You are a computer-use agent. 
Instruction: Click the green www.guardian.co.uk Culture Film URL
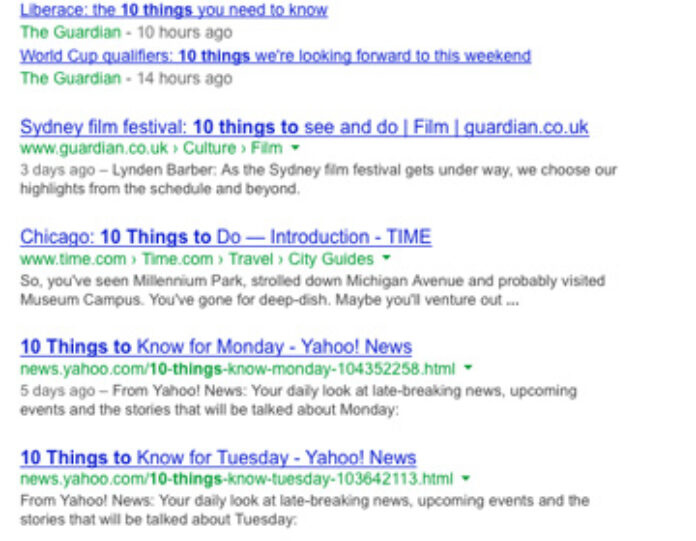coord(150,149)
